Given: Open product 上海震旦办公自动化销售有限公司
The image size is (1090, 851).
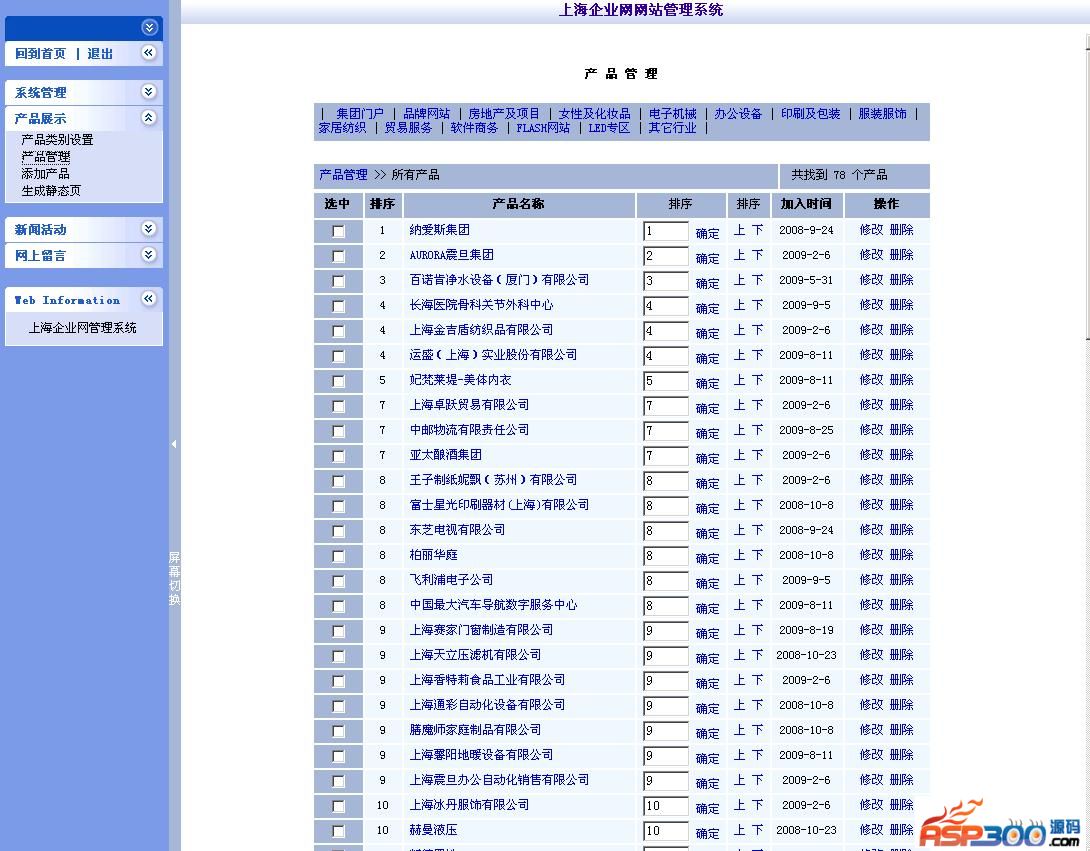Looking at the screenshot, I should [x=499, y=780].
